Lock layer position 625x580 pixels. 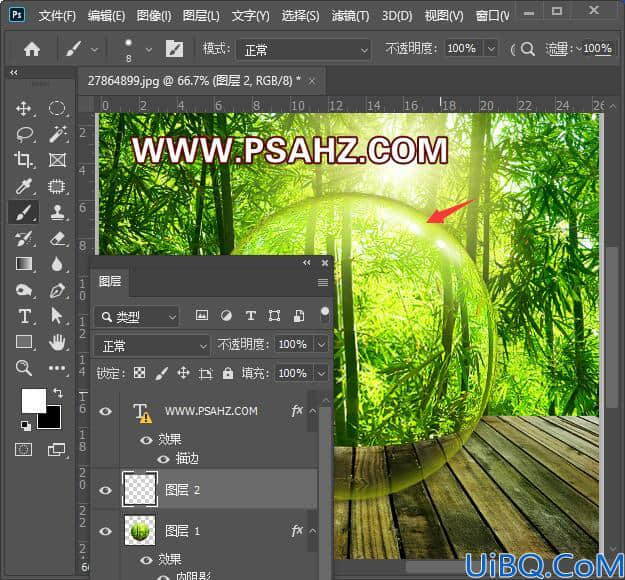tap(183, 373)
